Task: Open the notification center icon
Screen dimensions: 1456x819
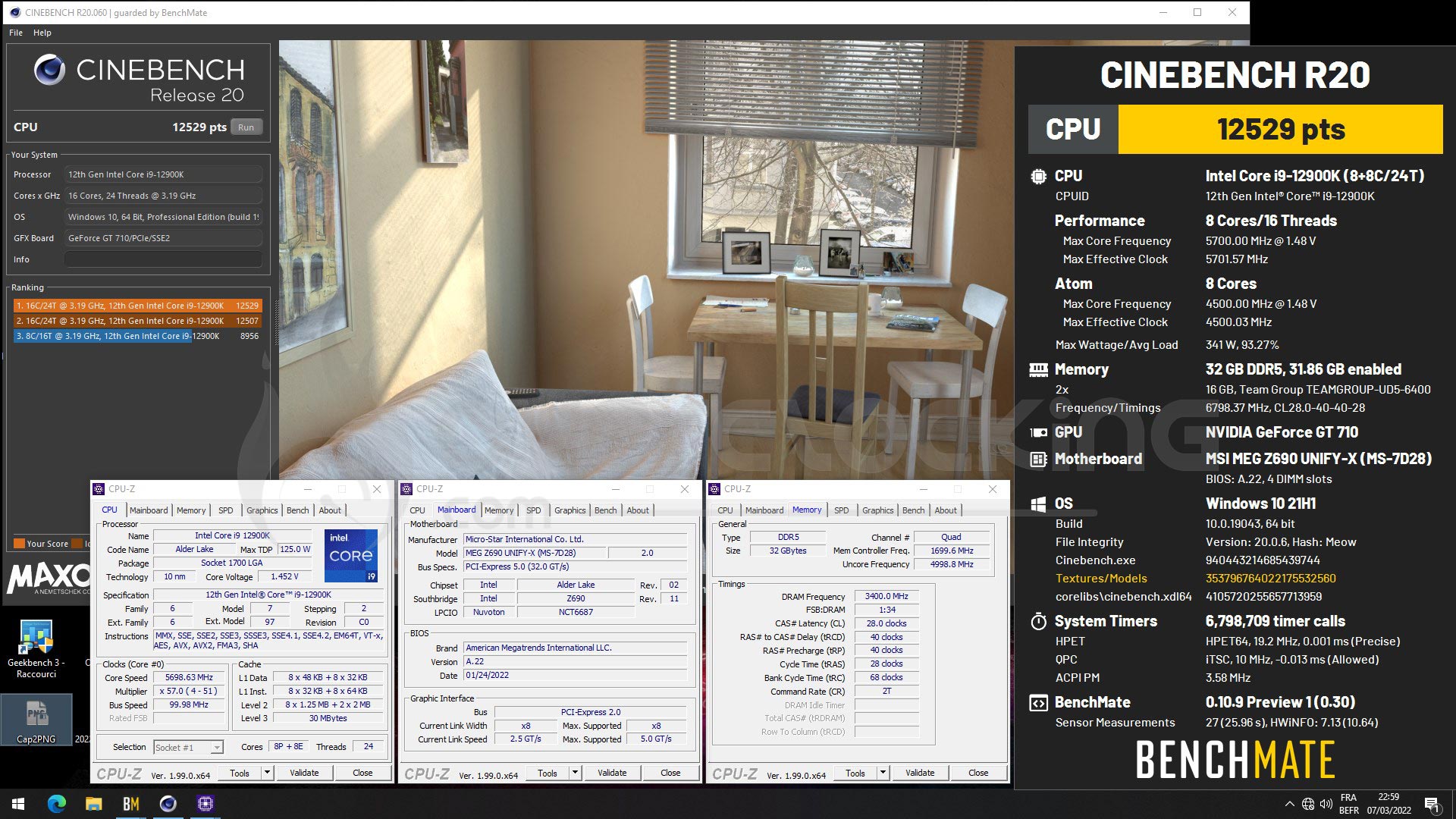Action: [1432, 804]
